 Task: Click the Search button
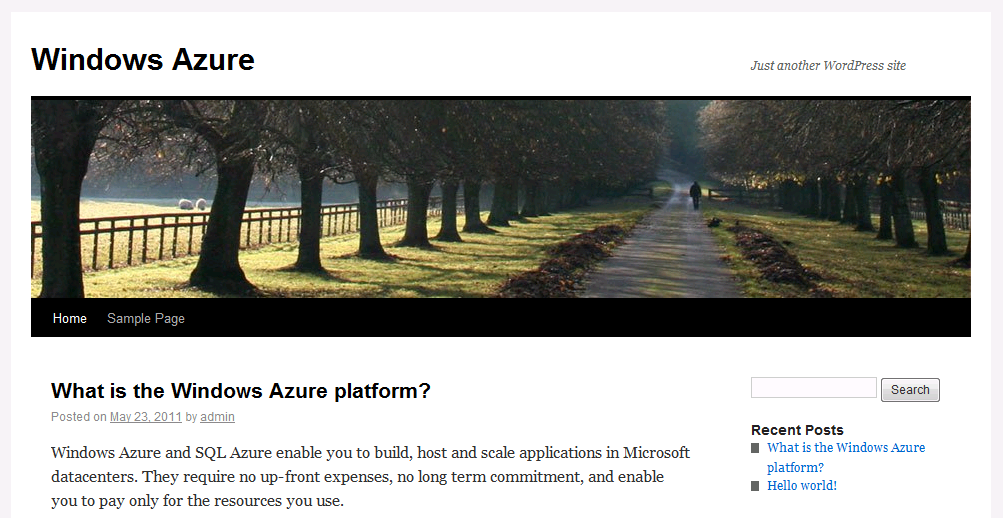point(910,389)
